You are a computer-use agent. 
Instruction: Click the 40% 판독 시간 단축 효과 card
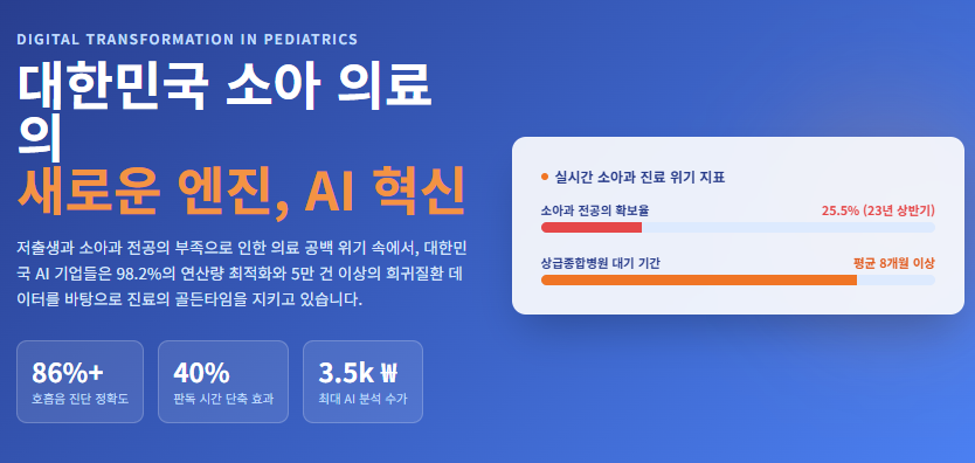point(223,382)
